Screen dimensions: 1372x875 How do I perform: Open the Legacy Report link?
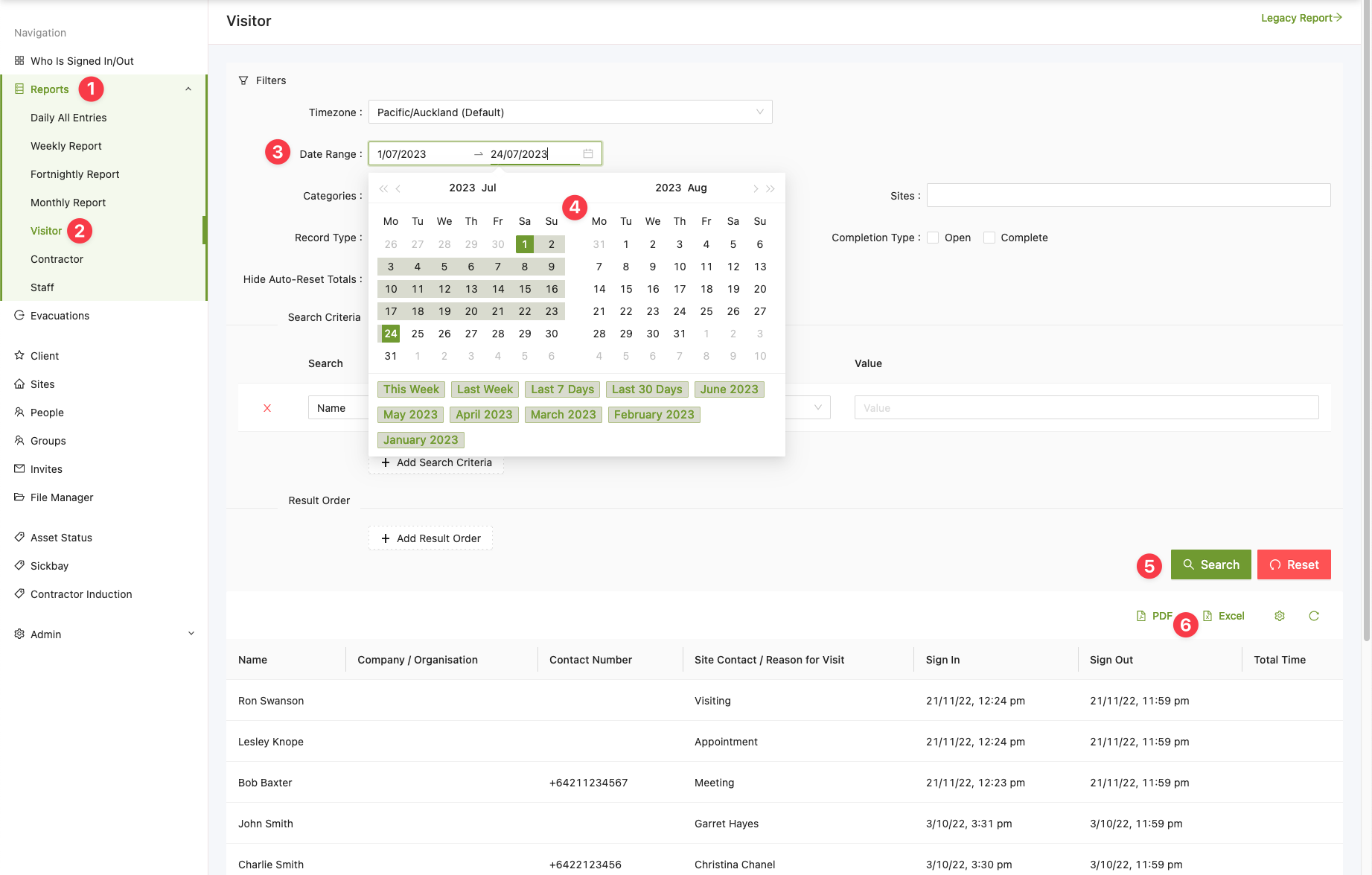point(1301,18)
